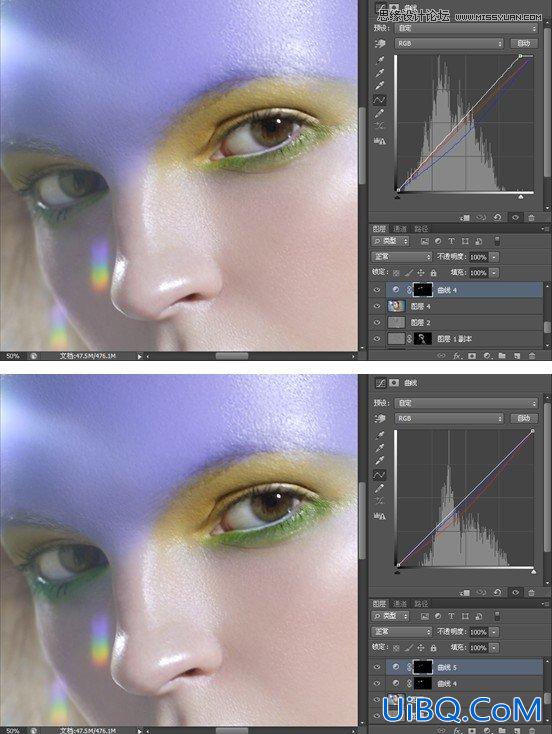View previous state icon in top Curves panel
Screen dimensions: 552x734
coord(481,218)
